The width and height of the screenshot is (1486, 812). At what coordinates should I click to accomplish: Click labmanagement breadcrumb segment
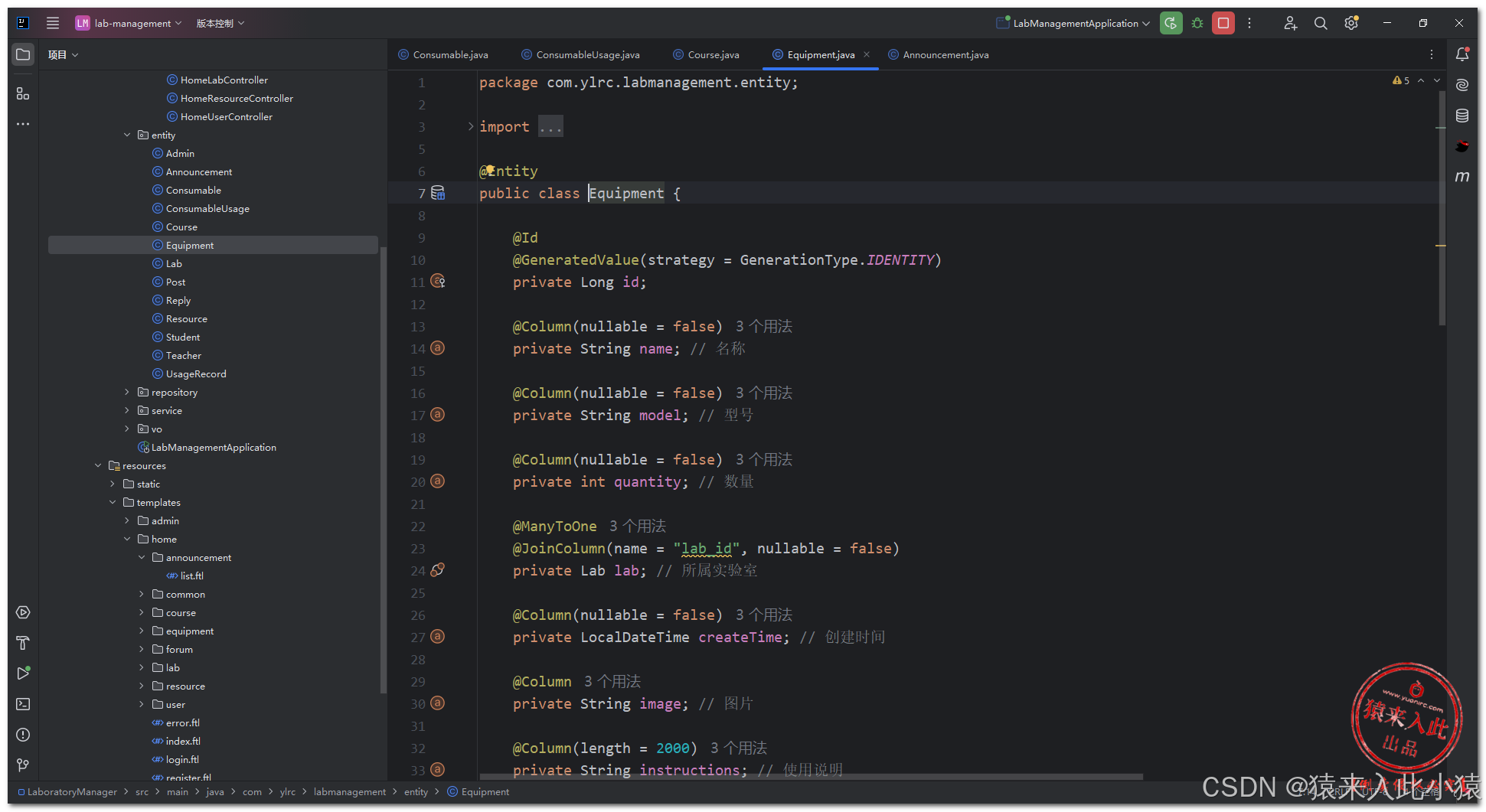point(350,792)
